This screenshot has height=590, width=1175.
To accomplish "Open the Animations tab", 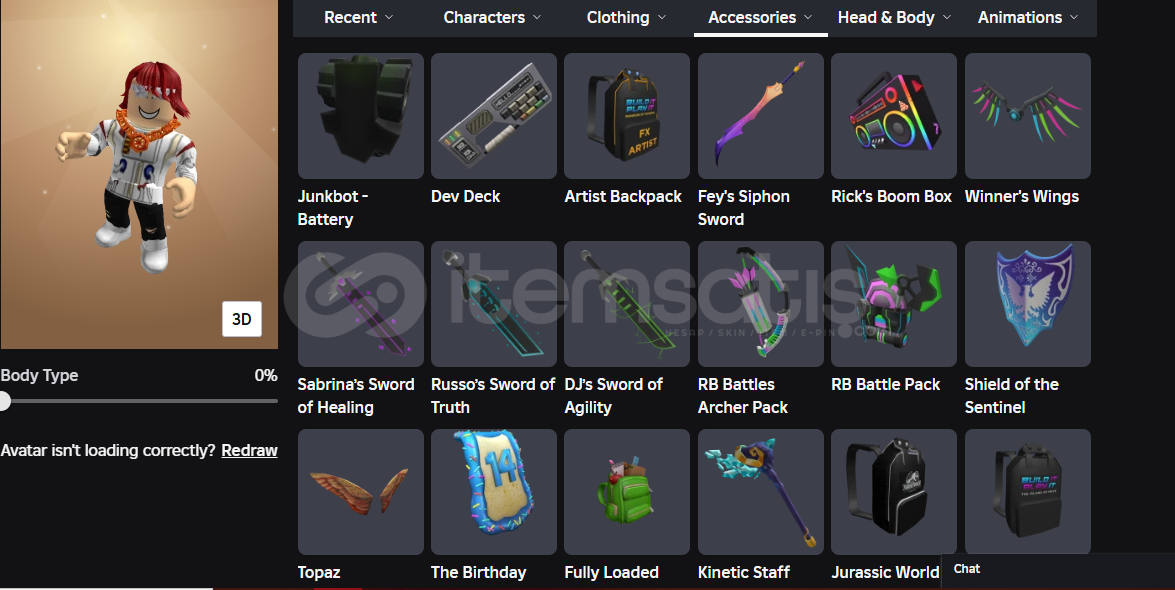I will pyautogui.click(x=1028, y=17).
